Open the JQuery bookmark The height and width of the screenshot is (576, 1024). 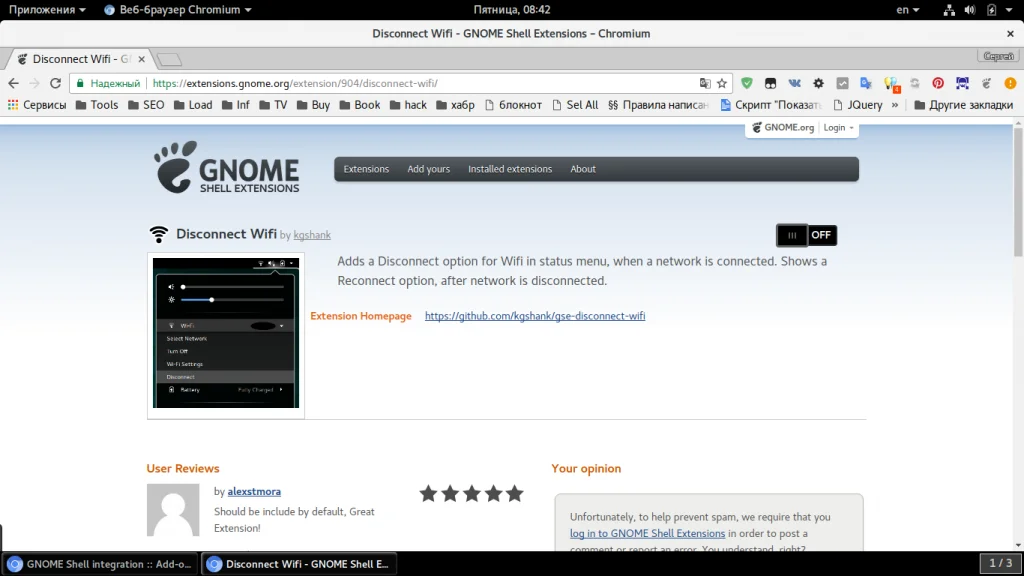pyautogui.click(x=857, y=104)
